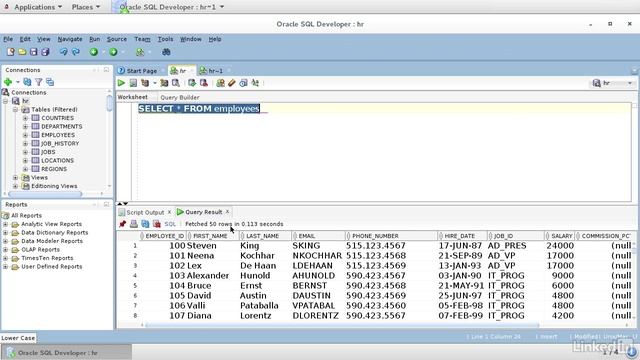Open the Navigate menu
The height and width of the screenshot is (360, 640).
[x=70, y=39]
